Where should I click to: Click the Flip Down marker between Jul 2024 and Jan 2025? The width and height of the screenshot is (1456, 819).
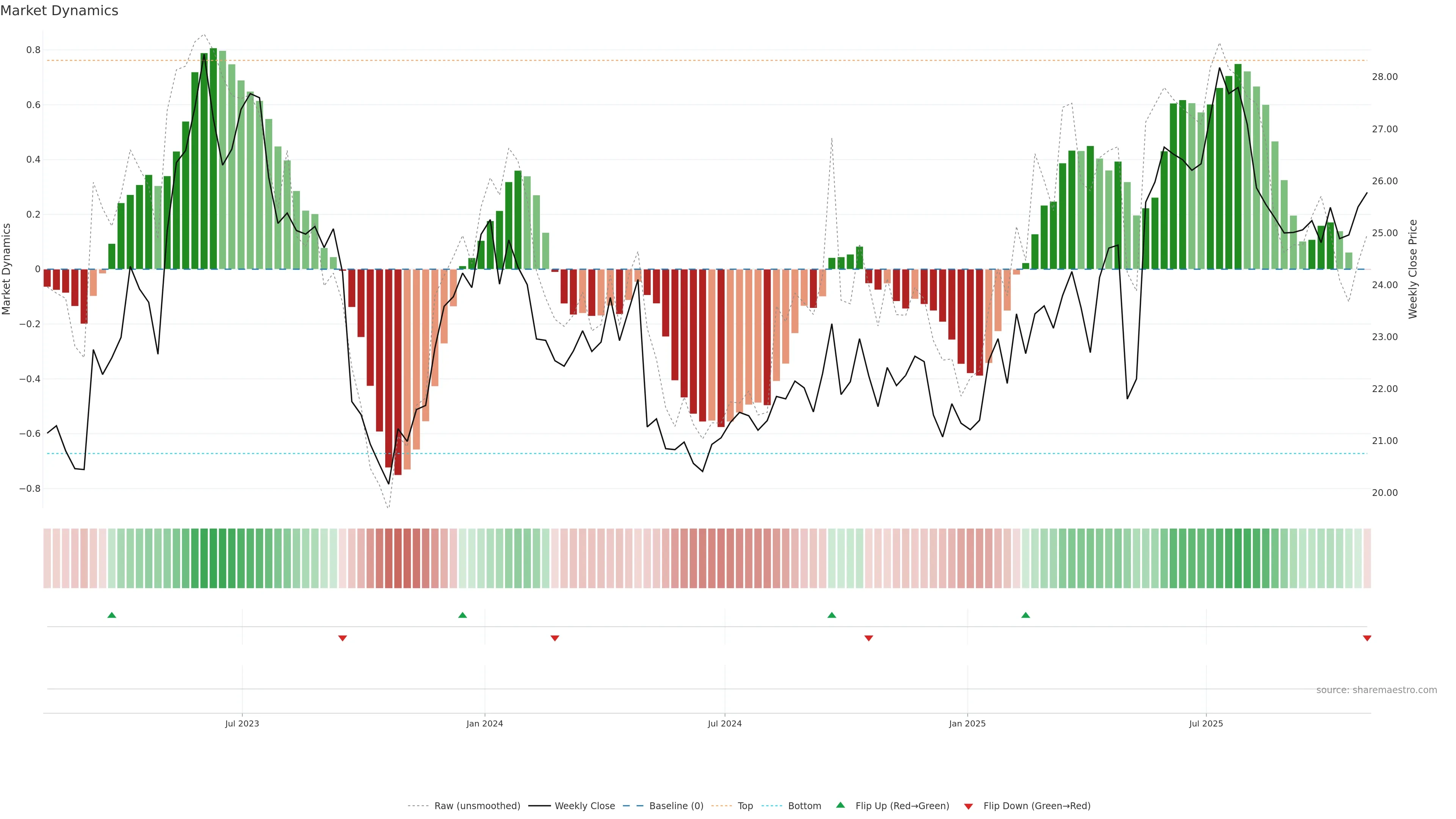(x=869, y=638)
